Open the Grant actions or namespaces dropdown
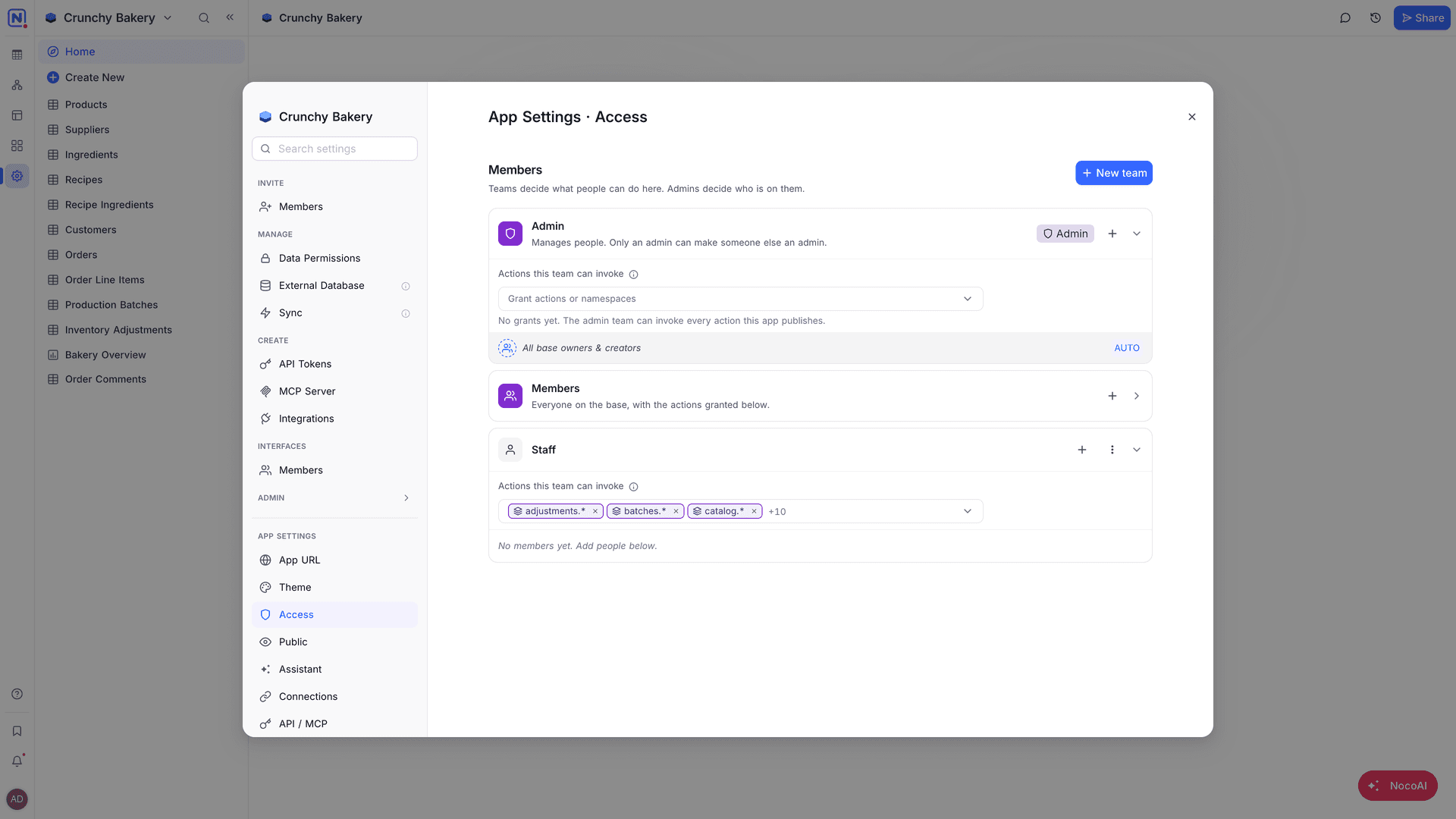The height and width of the screenshot is (819, 1456). (740, 299)
